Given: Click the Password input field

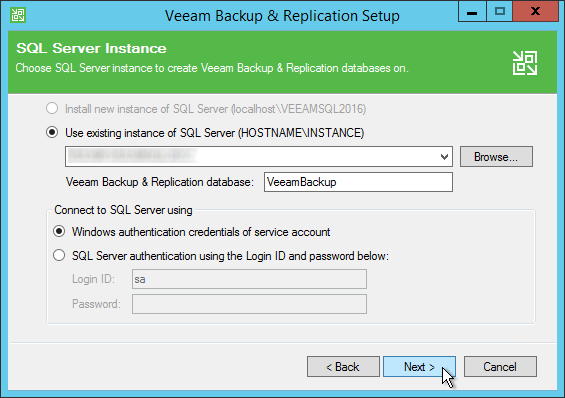Looking at the screenshot, I should pos(249,304).
